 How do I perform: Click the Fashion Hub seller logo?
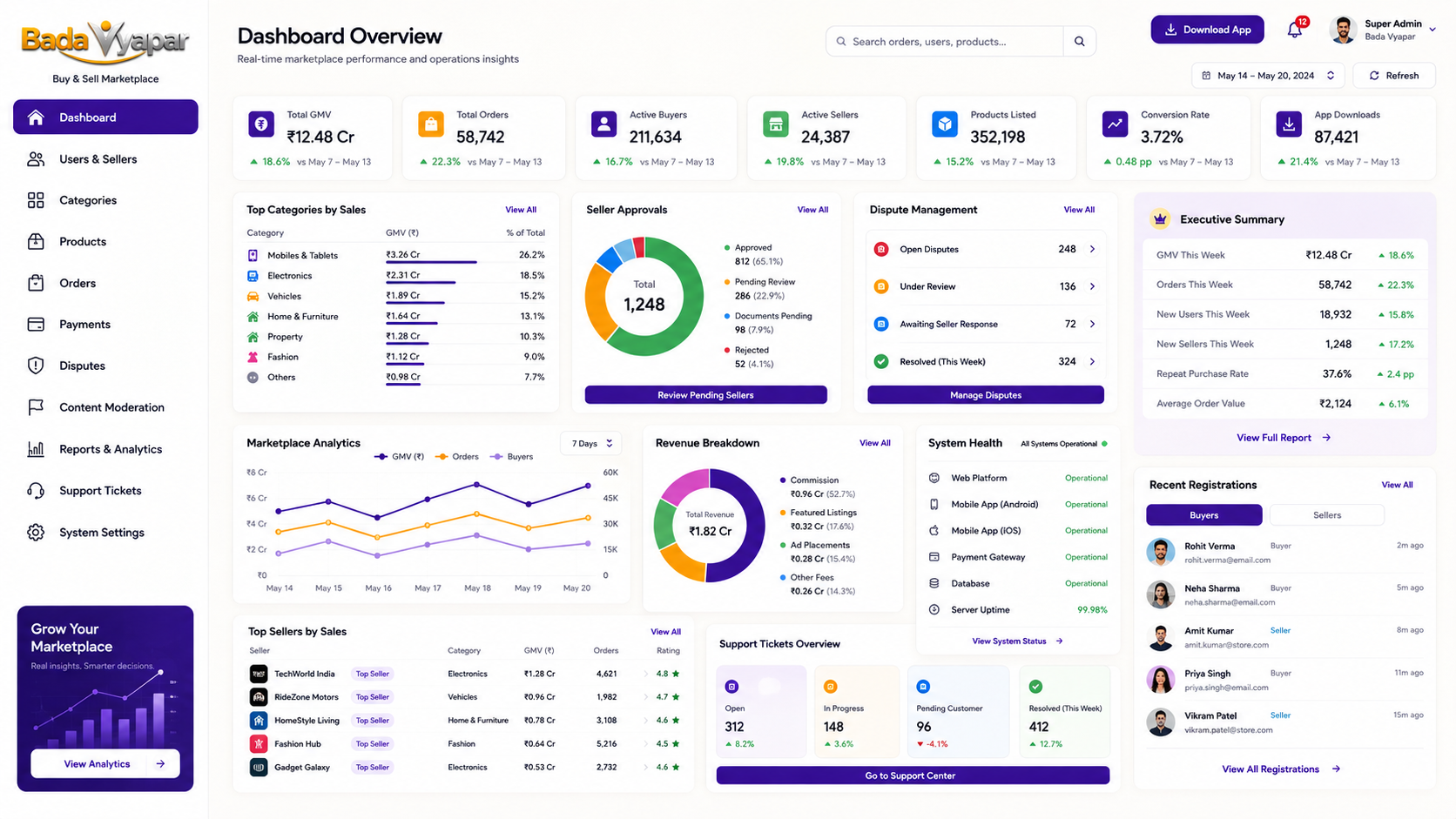tap(259, 743)
